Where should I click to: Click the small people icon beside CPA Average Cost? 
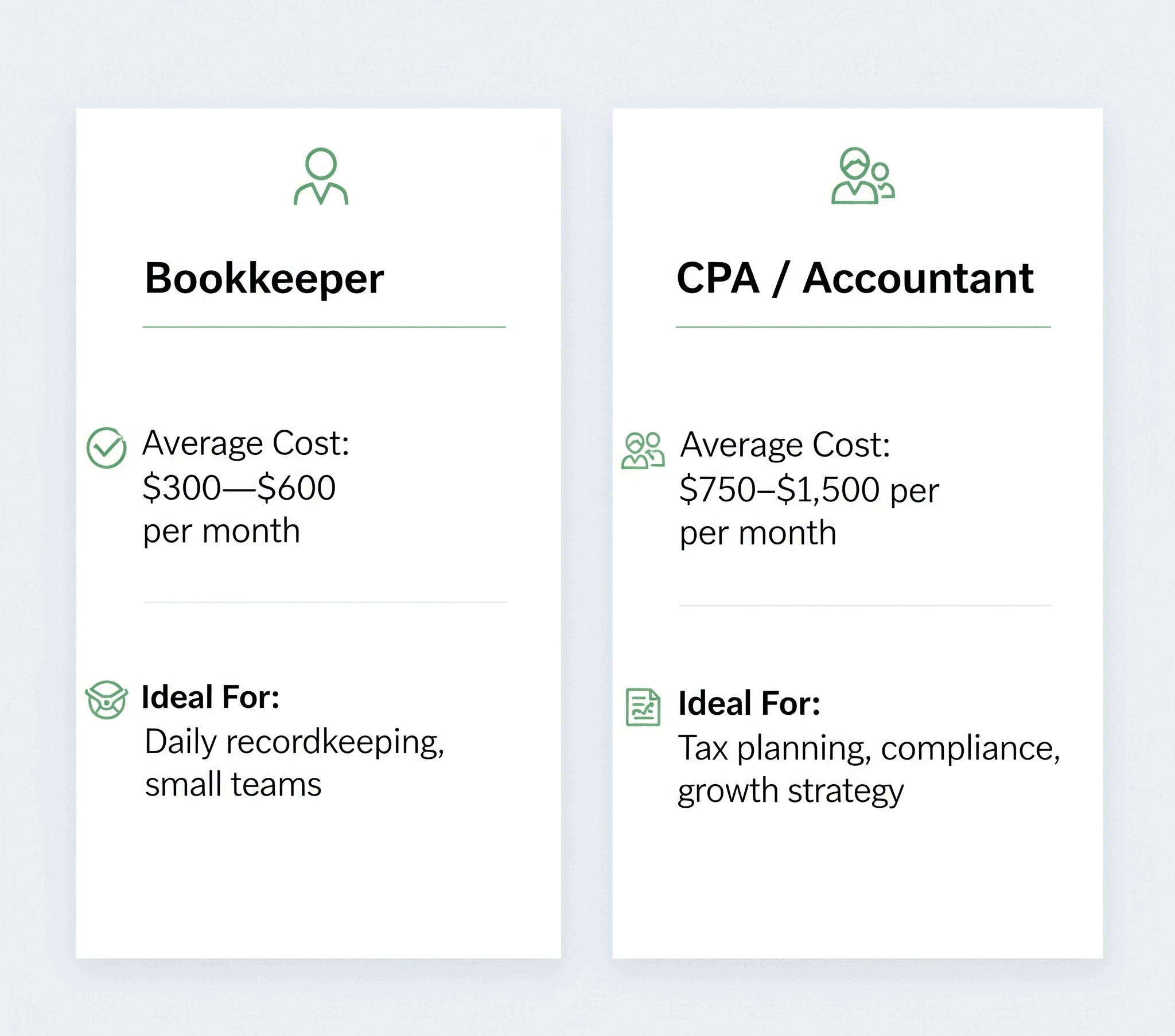pyautogui.click(x=643, y=451)
